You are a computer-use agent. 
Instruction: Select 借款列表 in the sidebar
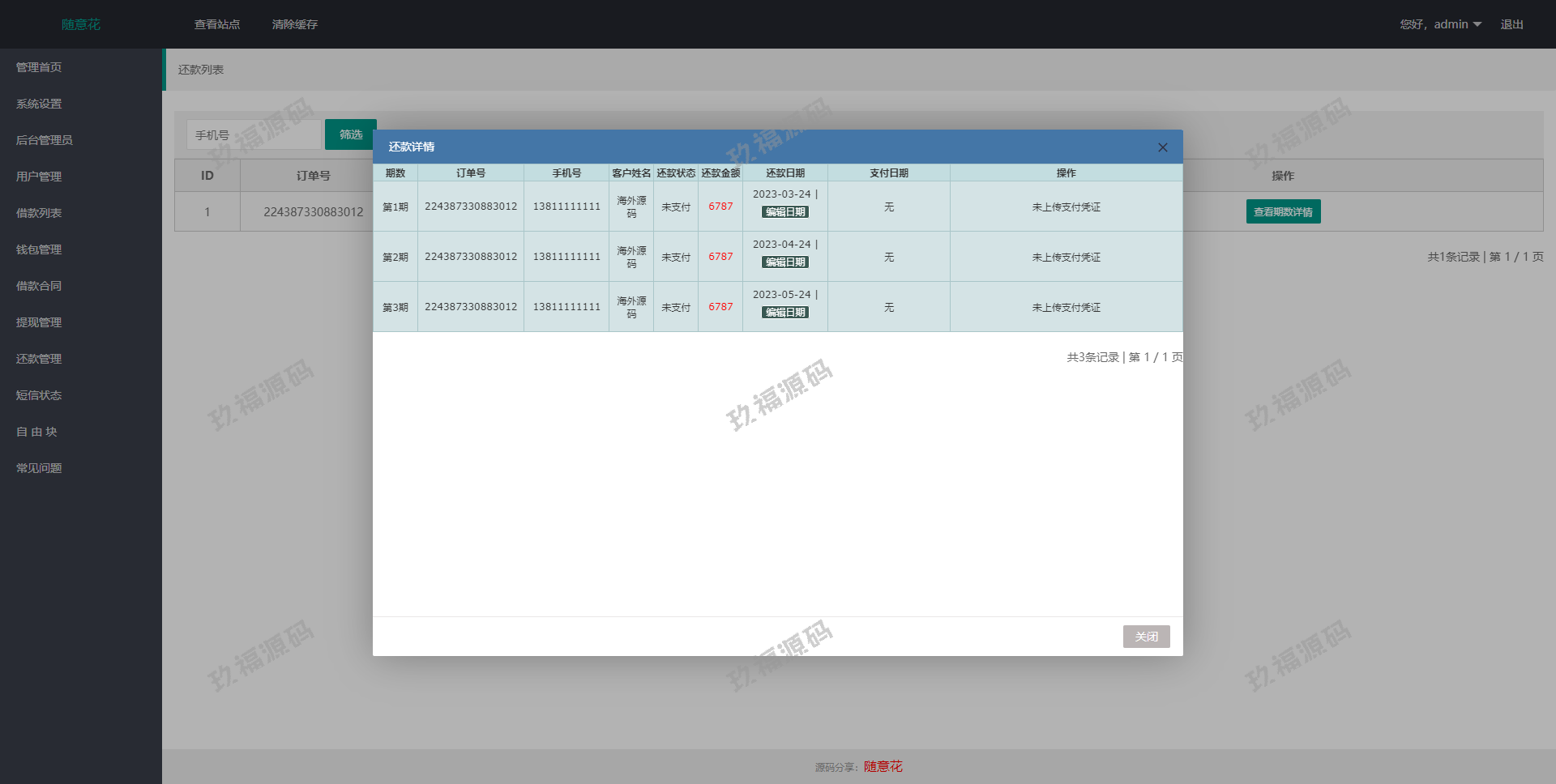[39, 213]
